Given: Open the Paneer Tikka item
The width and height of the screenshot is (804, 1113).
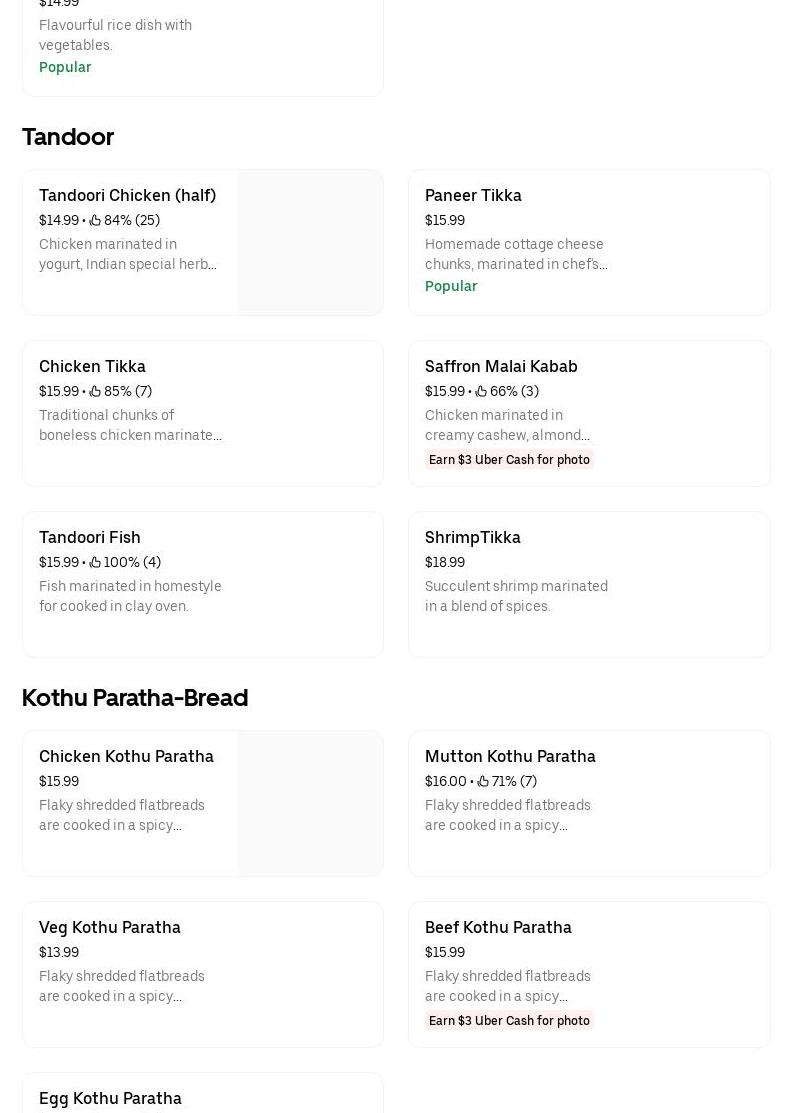Looking at the screenshot, I should 473,196.
